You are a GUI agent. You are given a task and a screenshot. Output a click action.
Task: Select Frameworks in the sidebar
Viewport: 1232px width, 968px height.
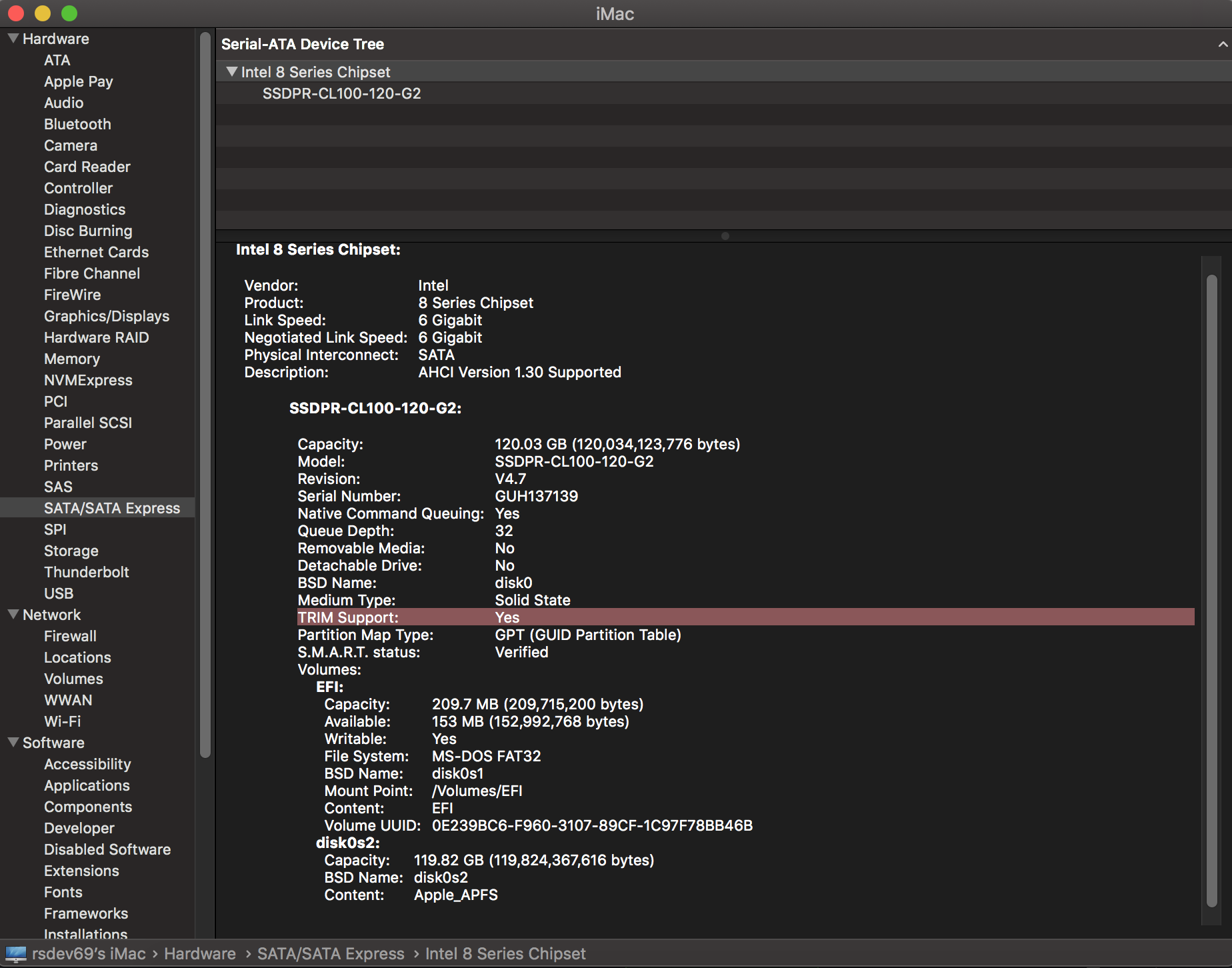coord(86,913)
